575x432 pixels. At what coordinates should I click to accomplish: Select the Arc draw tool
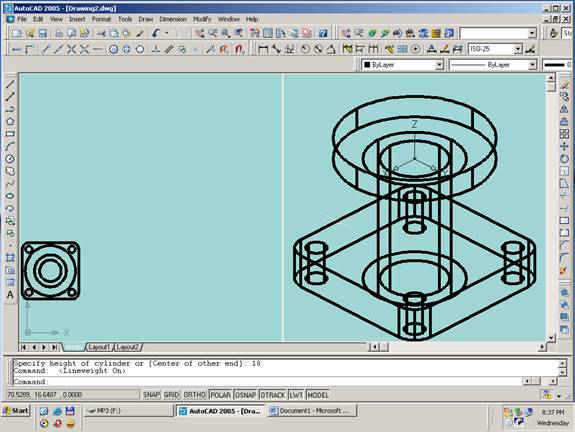point(10,146)
